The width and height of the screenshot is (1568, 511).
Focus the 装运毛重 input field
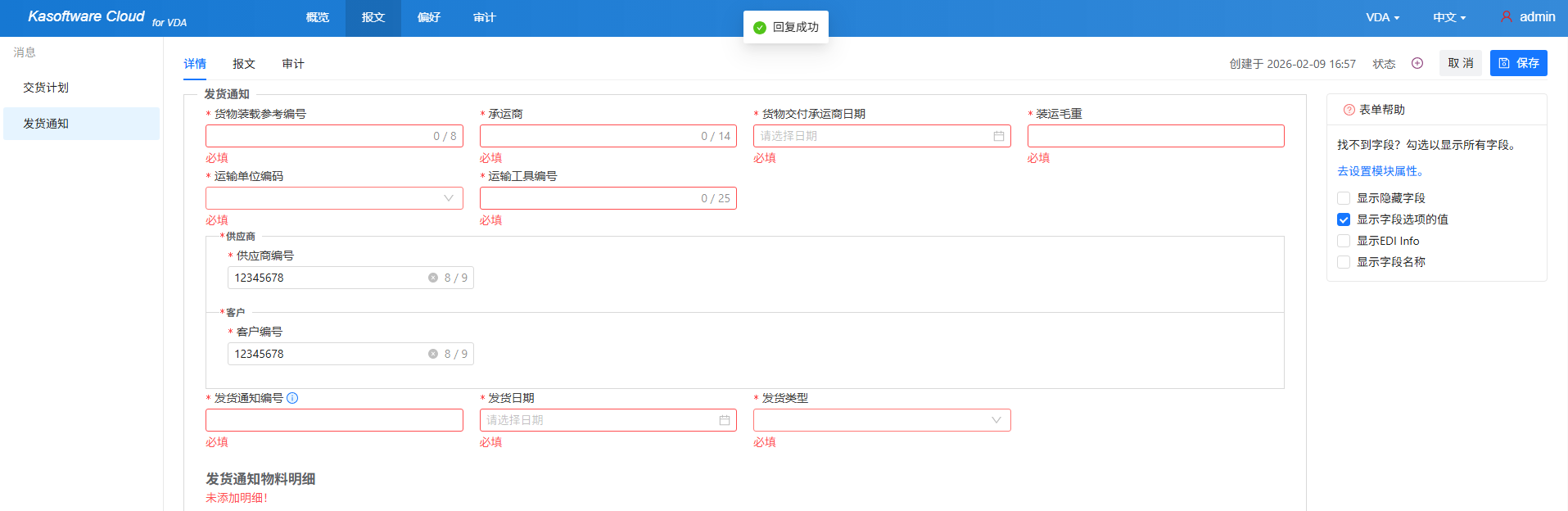tap(1155, 136)
